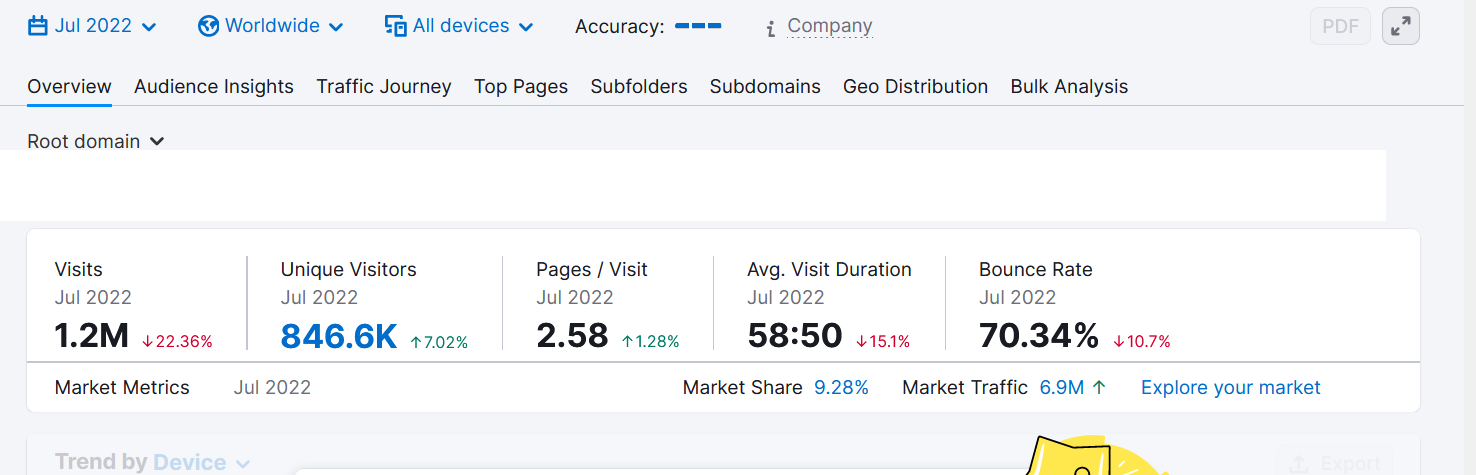Image resolution: width=1476 pixels, height=475 pixels.
Task: Click the Pages / Visit heading
Action: click(x=592, y=269)
